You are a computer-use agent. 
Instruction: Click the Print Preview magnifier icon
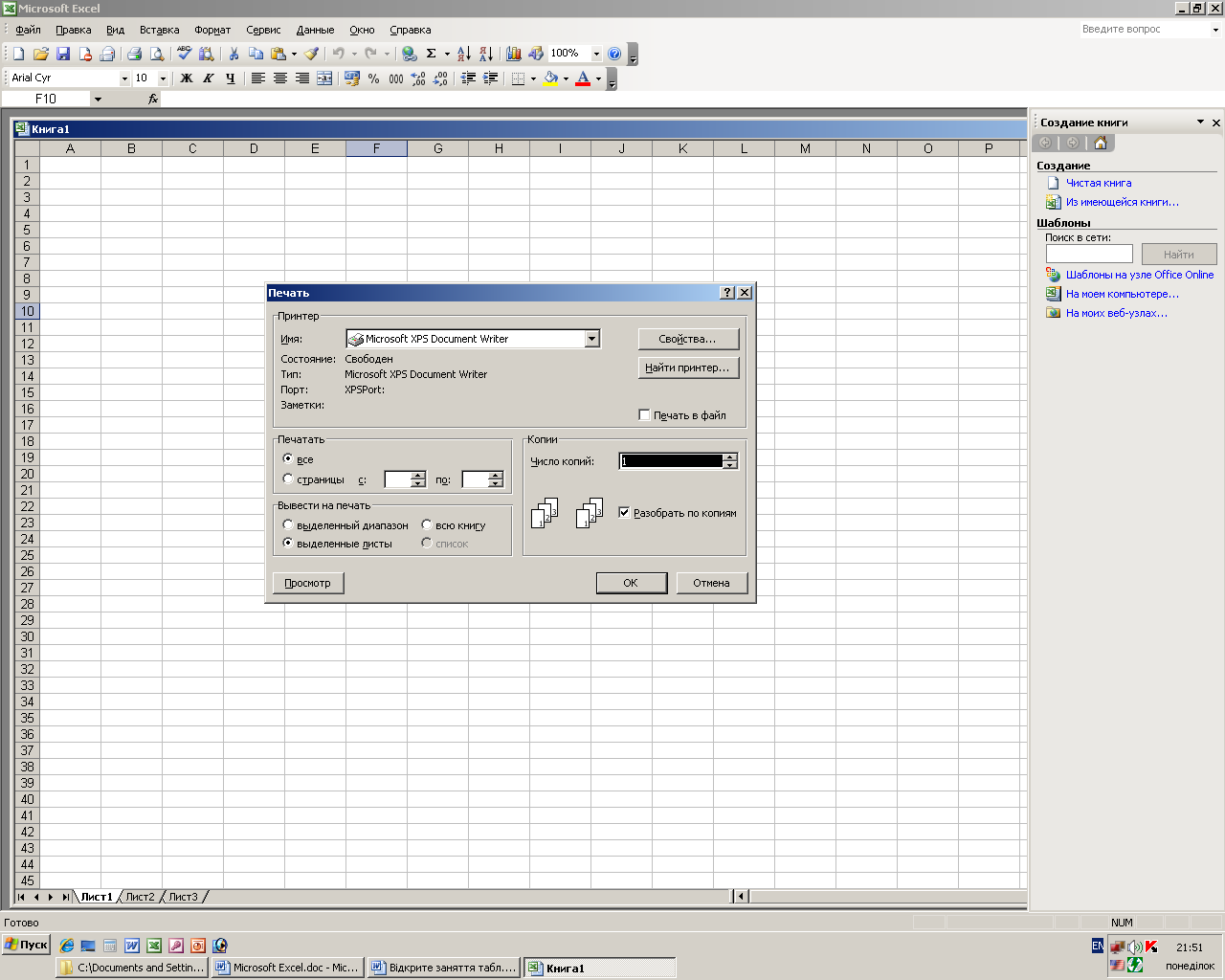(x=157, y=54)
